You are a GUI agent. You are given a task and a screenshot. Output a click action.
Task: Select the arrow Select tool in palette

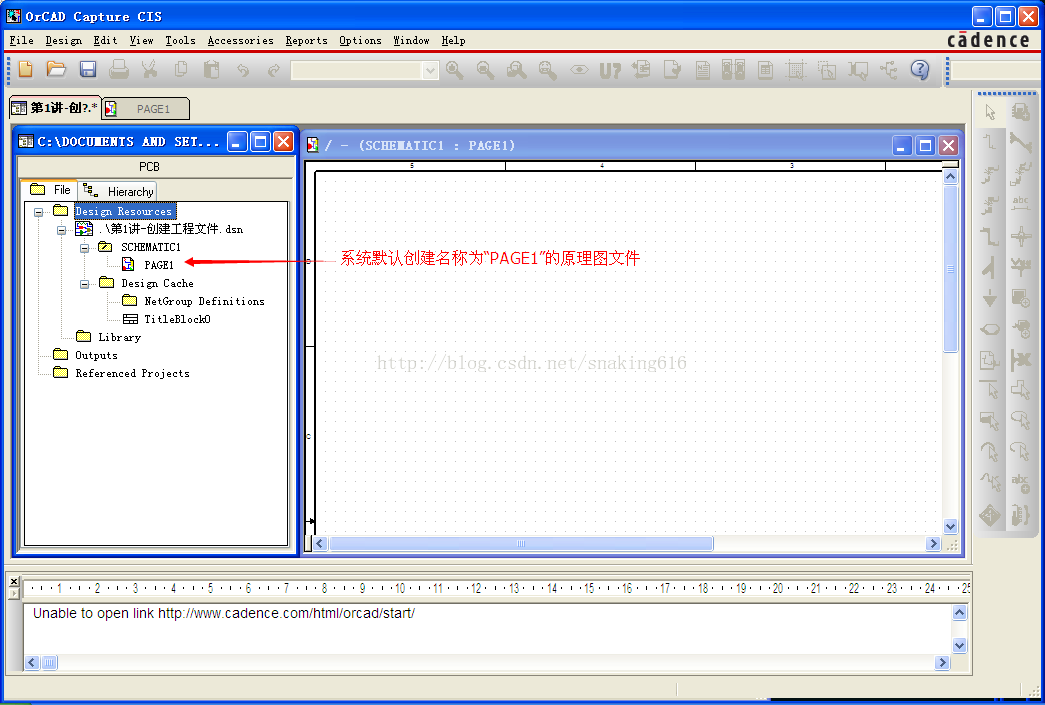point(990,112)
